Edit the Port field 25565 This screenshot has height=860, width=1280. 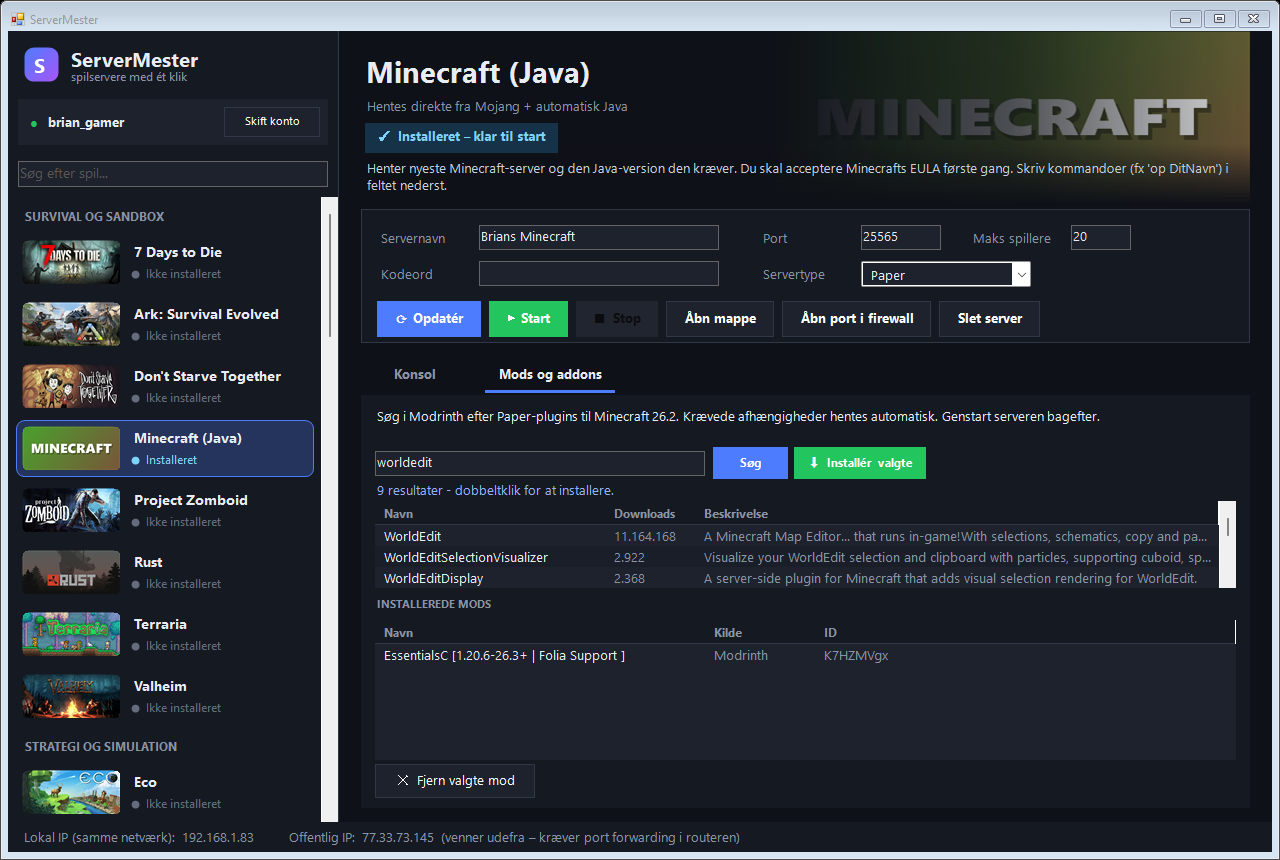tap(901, 237)
